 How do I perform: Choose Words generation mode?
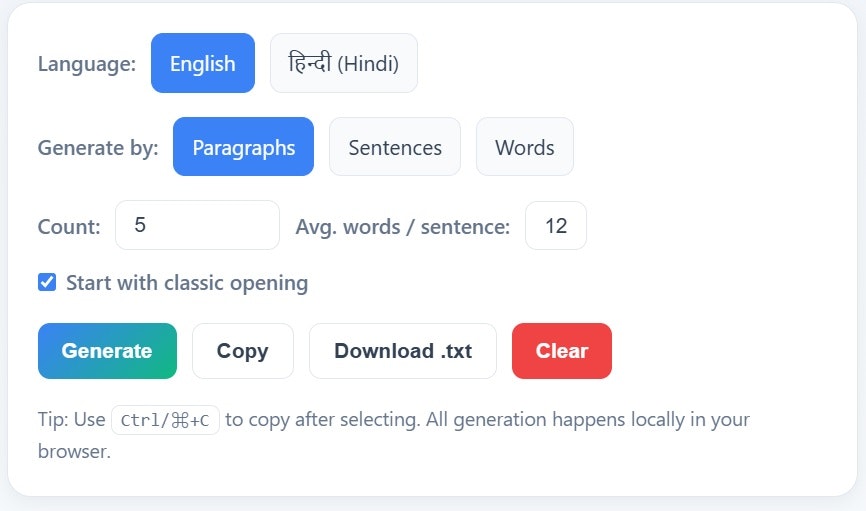click(525, 146)
